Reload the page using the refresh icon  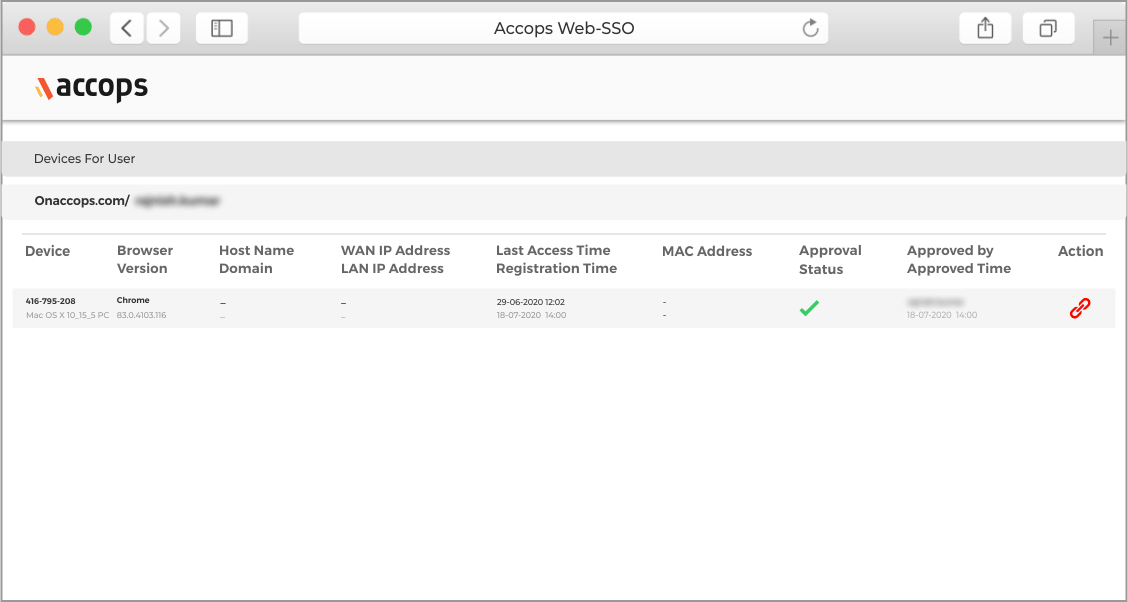(x=811, y=29)
